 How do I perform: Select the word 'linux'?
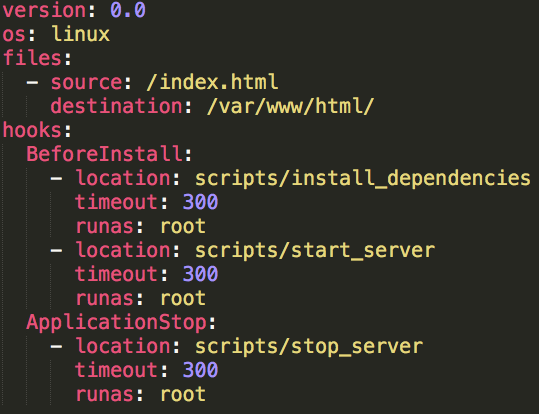coord(81,34)
